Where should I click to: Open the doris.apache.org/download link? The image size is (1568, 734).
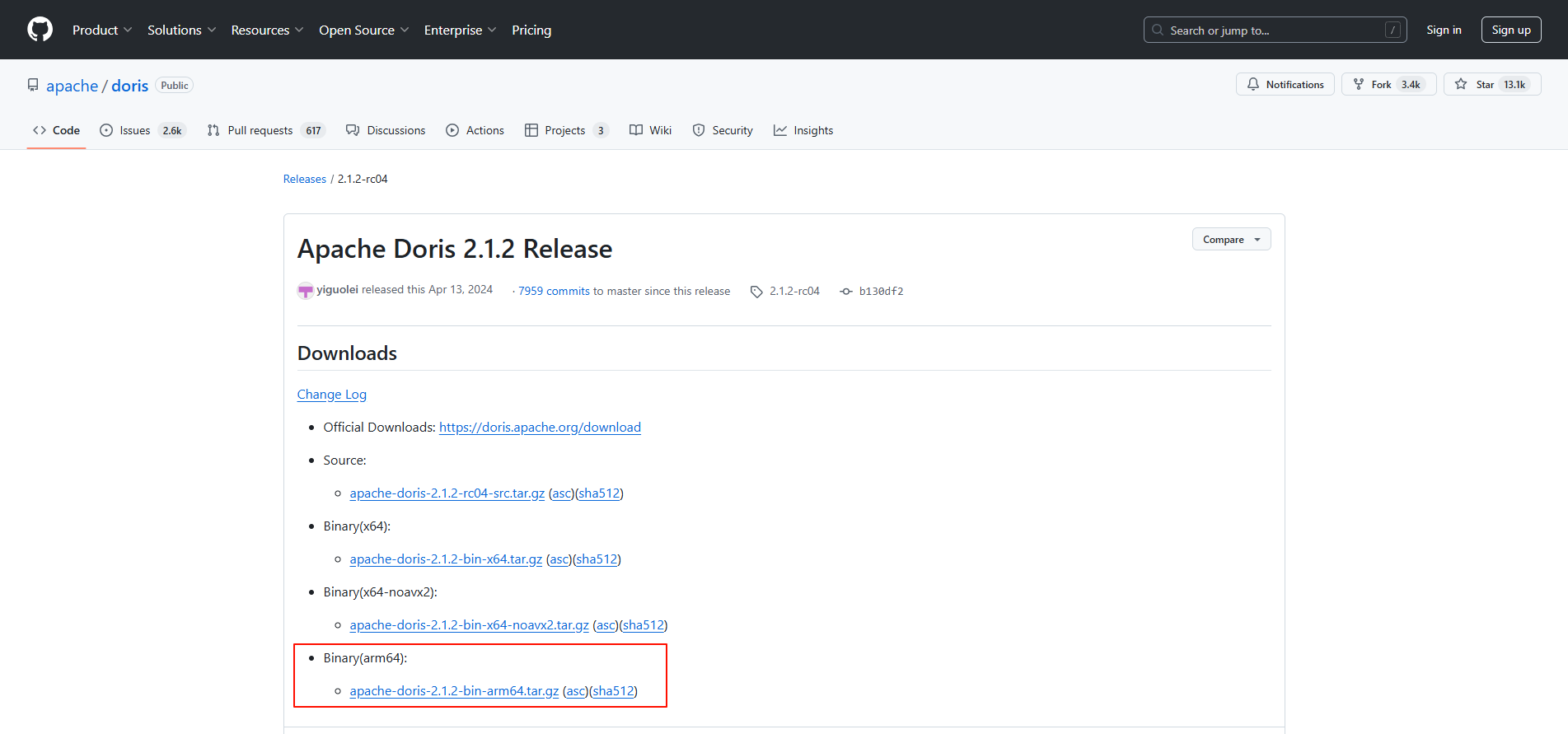point(540,428)
